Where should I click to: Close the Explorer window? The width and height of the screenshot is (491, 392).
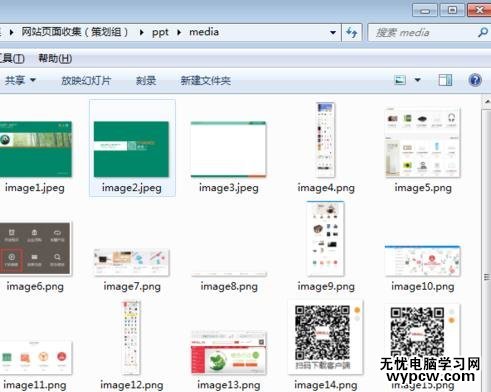click(x=479, y=10)
